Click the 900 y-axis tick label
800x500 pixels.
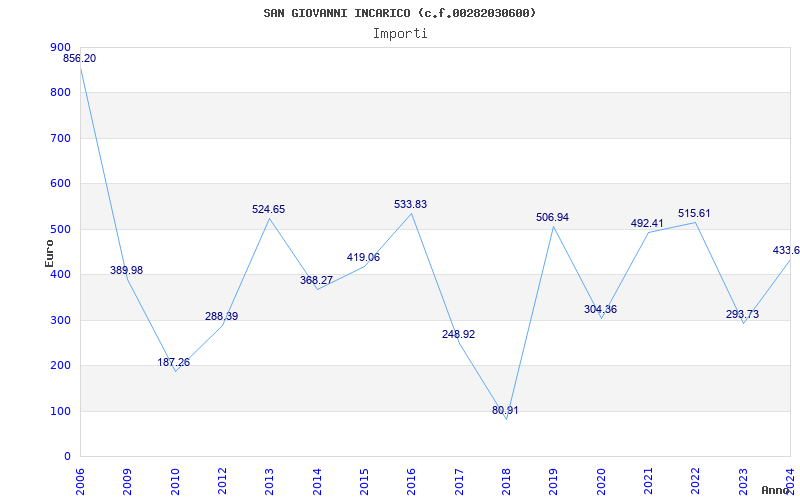[x=60, y=47]
